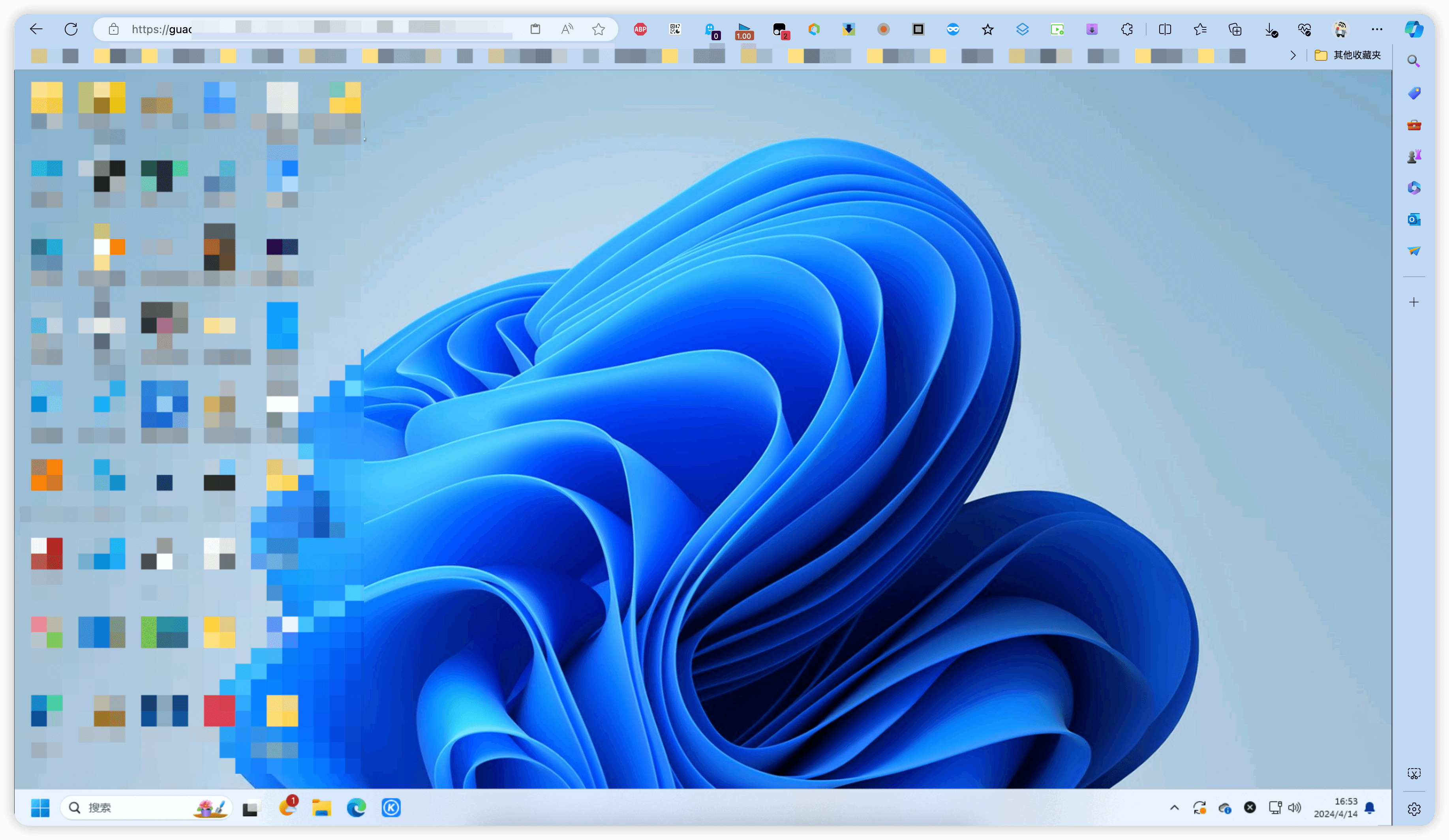This screenshot has height=840, width=1449.
Task: Click the cloud info tray icon
Action: pos(1225,808)
